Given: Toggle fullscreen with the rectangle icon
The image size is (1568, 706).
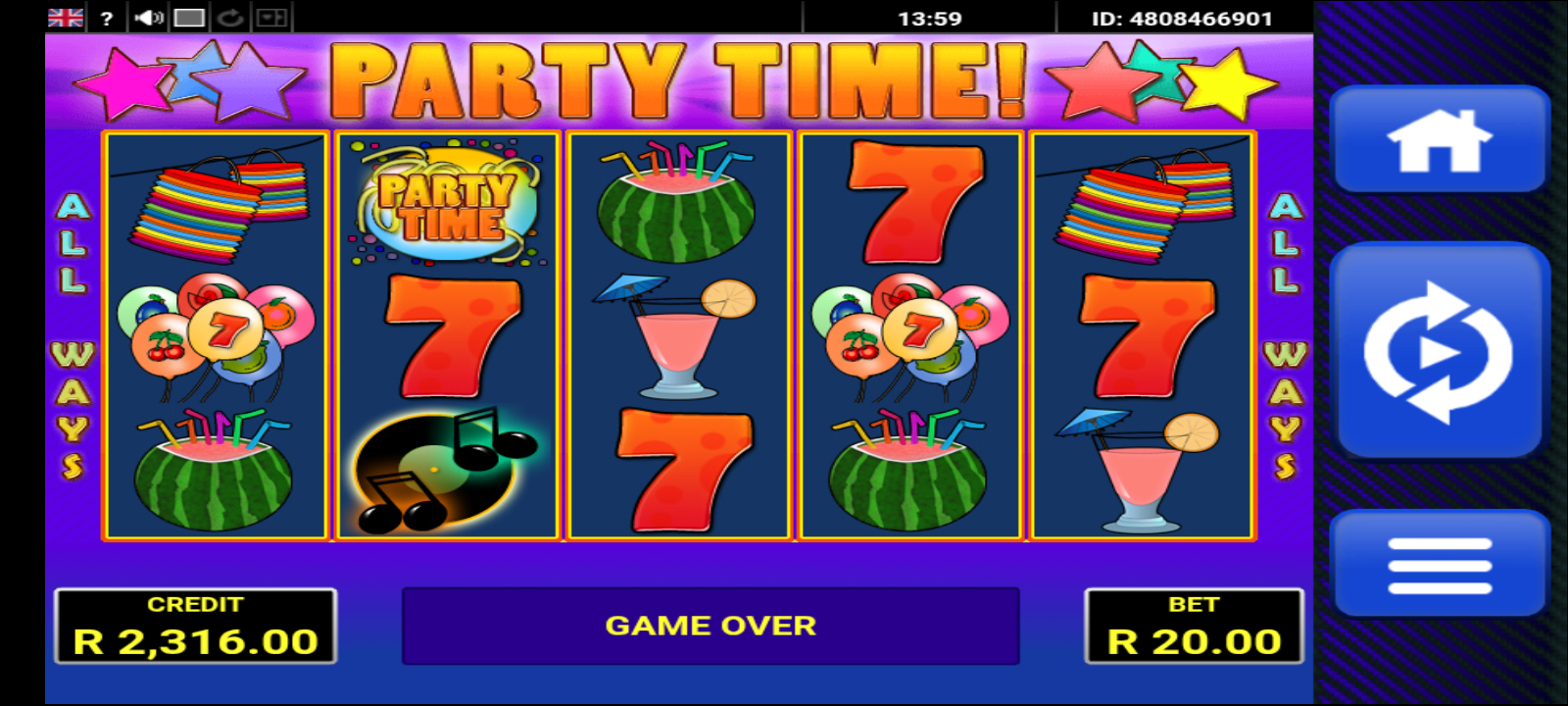Looking at the screenshot, I should pos(189,18).
